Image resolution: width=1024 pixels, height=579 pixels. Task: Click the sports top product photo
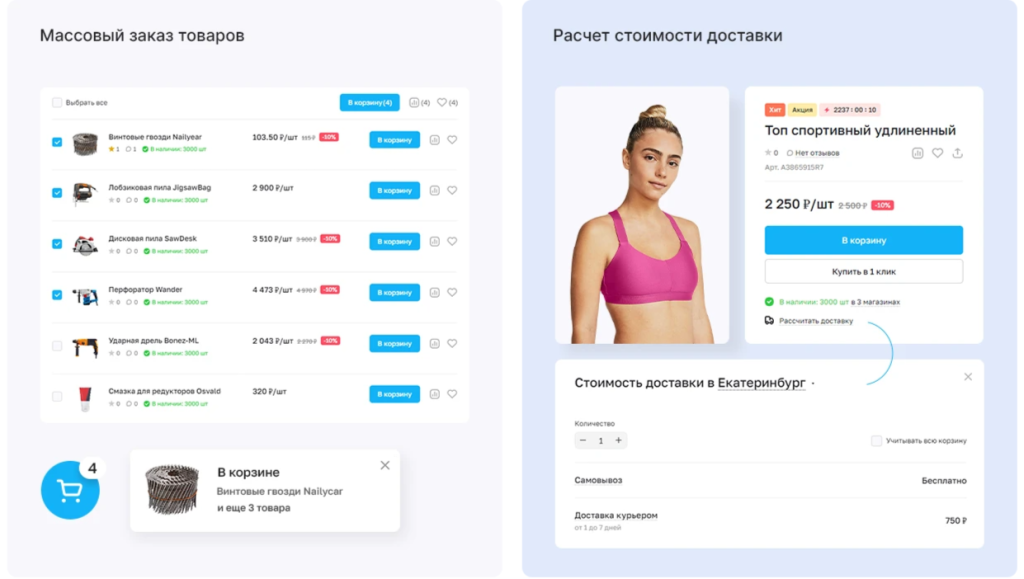[642, 215]
